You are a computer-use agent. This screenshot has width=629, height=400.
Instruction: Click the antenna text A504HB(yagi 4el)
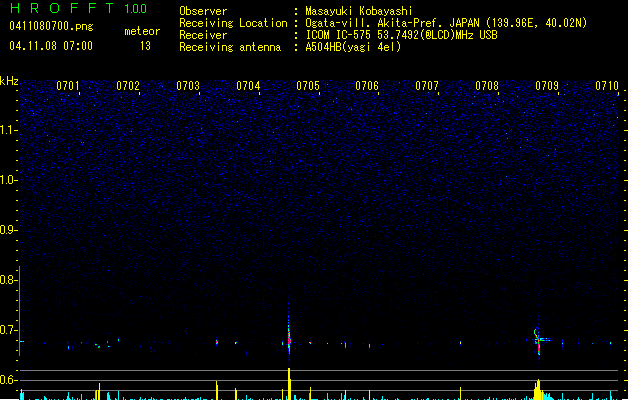pos(353,47)
